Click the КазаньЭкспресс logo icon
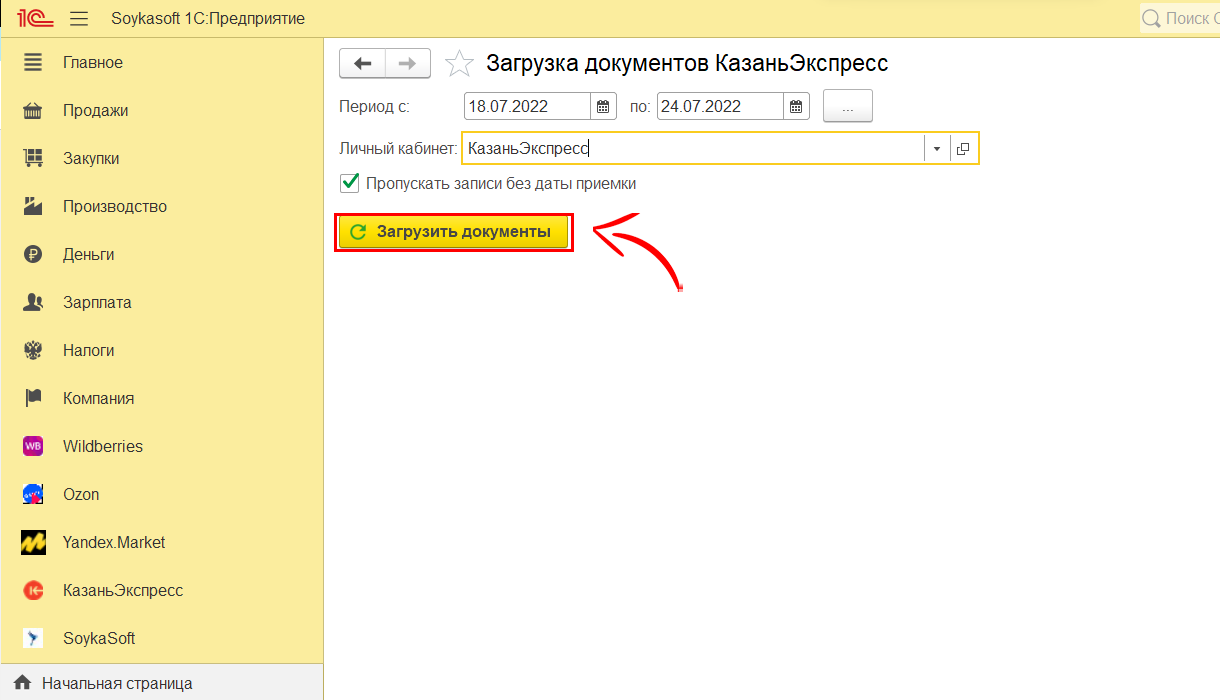This screenshot has height=700, width=1220. point(33,591)
